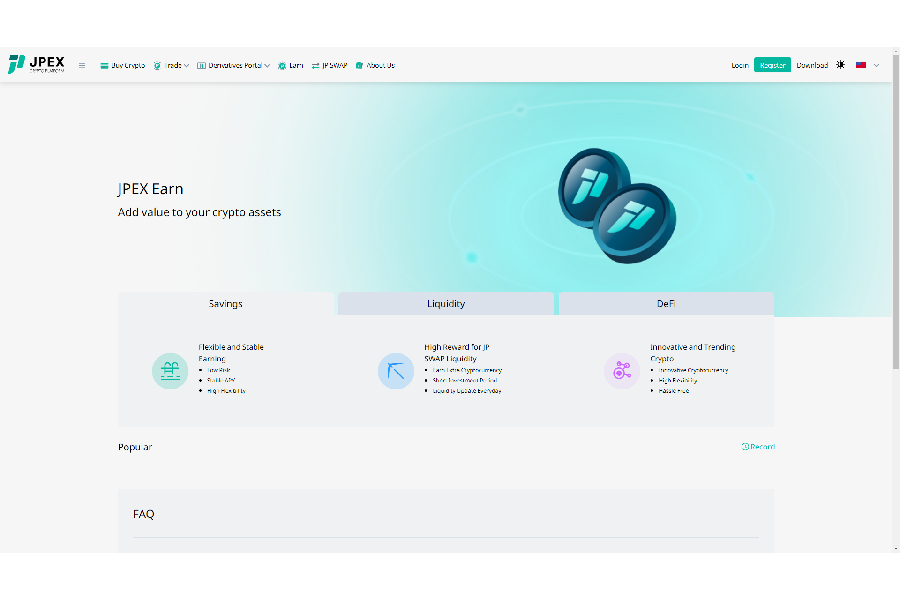Click the vertical page scrollbar thumb
Screen dimensions: 900x600
click(x=896, y=212)
